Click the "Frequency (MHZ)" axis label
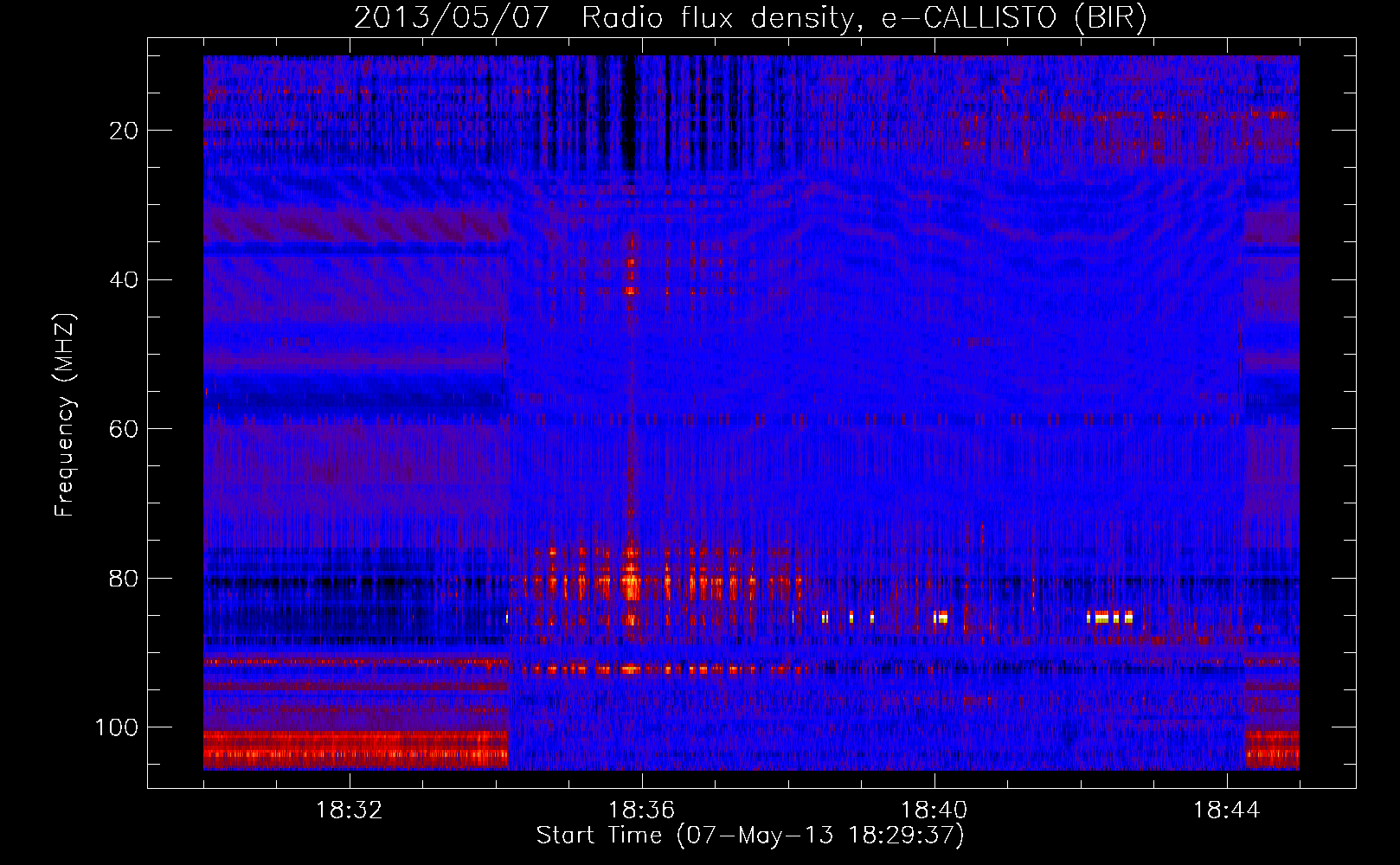 tap(65, 415)
